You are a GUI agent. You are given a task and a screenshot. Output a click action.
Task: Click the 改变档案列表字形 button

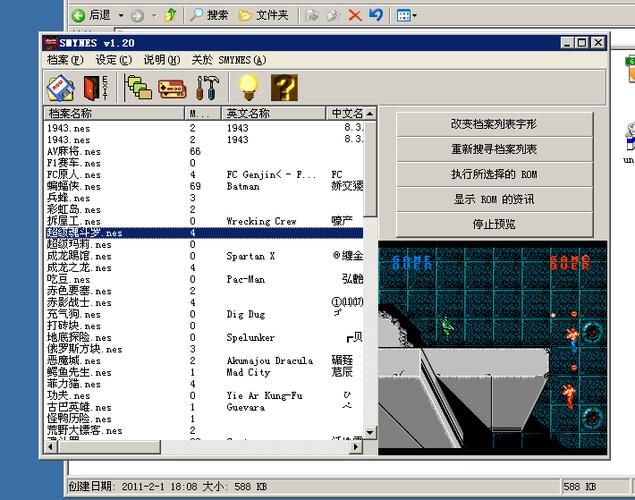tap(494, 124)
